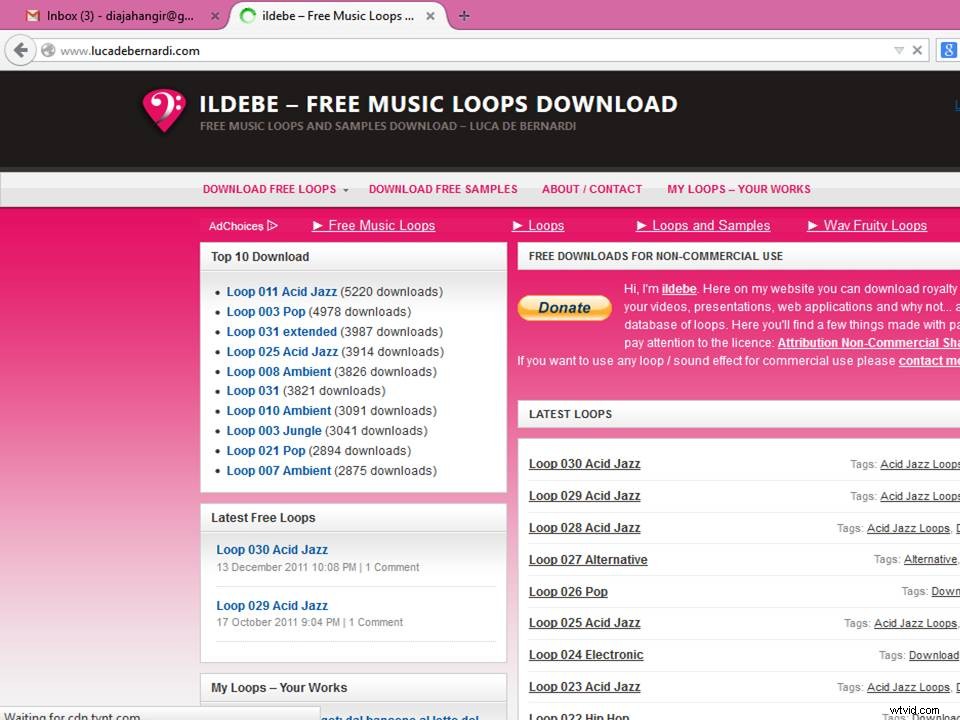The image size is (960, 720).
Task: Open the Loop 027 Alternative link
Action: [588, 559]
